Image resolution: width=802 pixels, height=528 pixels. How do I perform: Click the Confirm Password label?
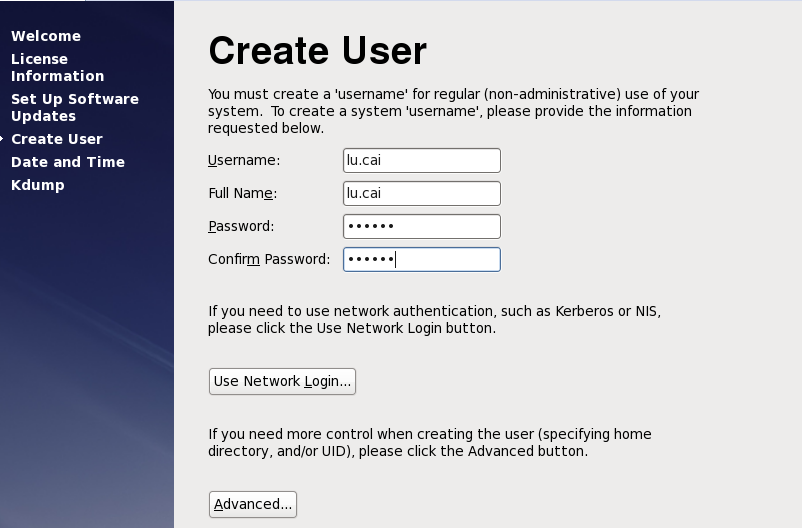click(x=269, y=259)
